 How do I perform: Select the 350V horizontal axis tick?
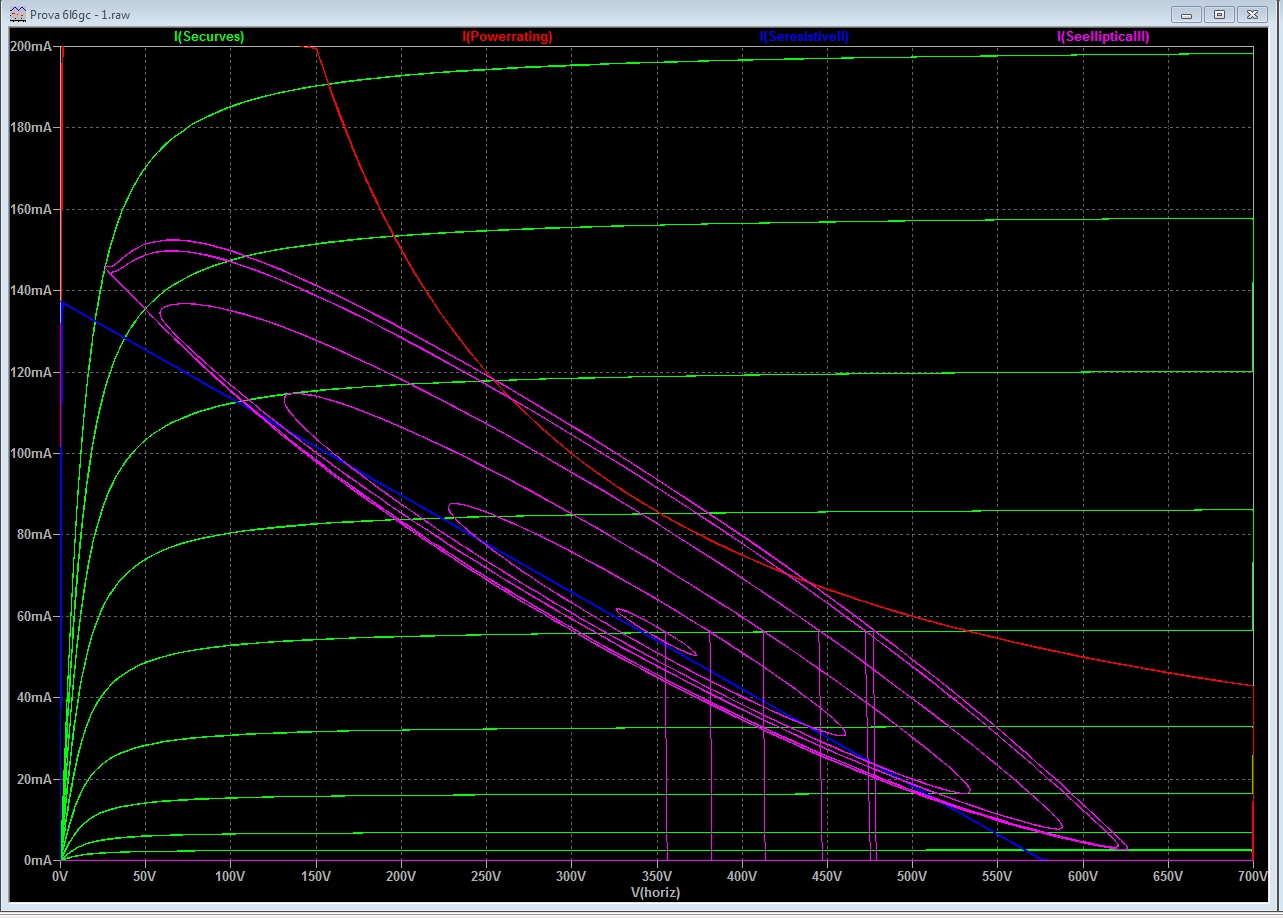tap(656, 876)
